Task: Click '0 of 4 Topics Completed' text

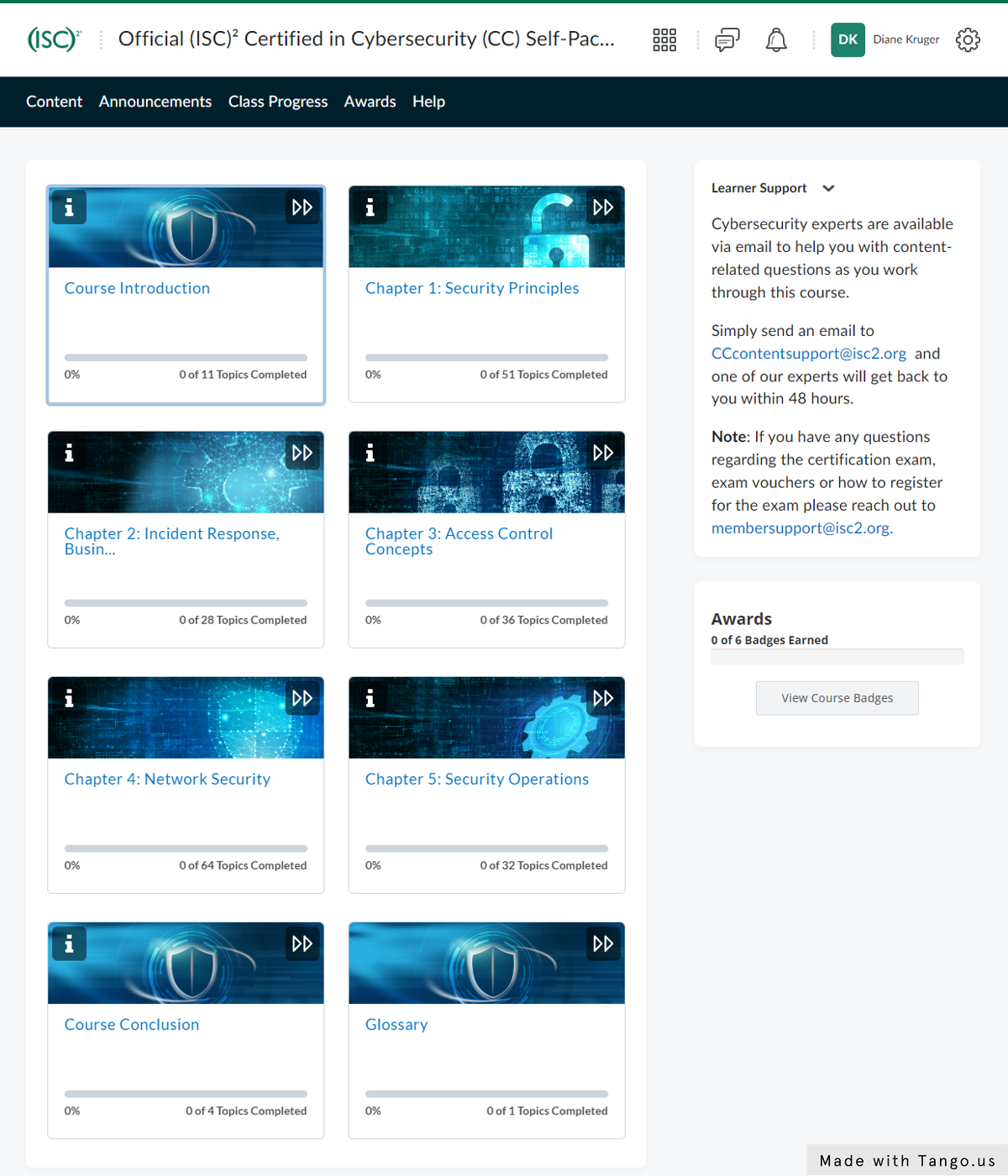Action: click(x=246, y=1110)
